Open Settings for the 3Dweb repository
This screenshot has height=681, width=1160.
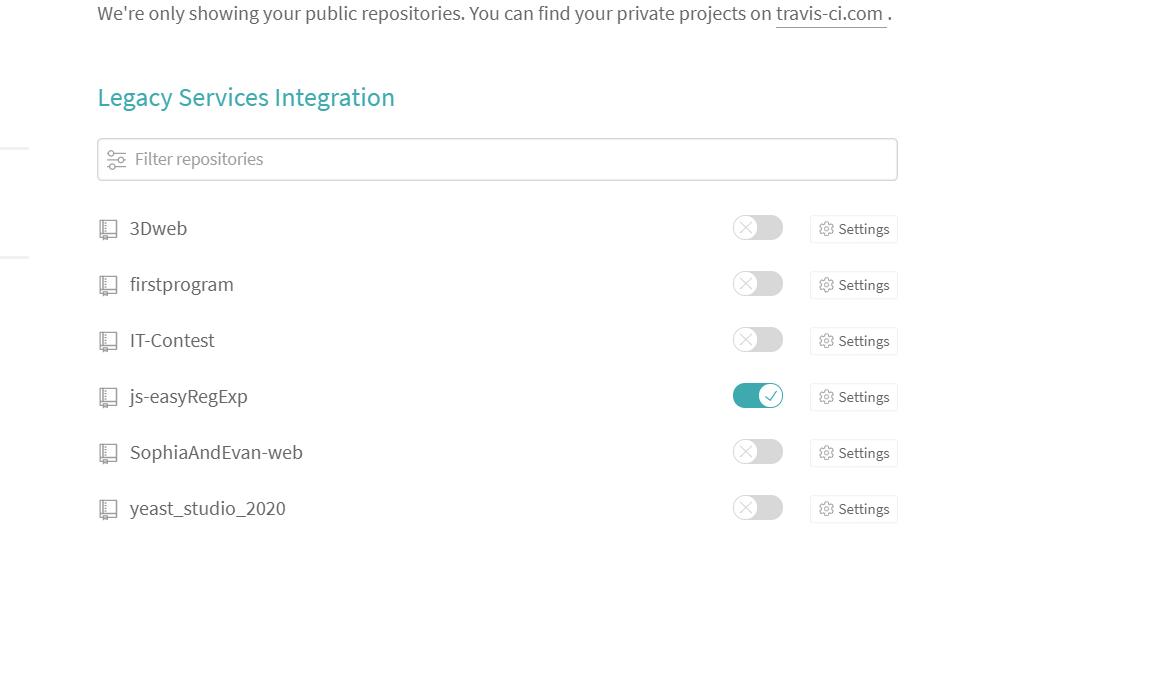pos(853,229)
